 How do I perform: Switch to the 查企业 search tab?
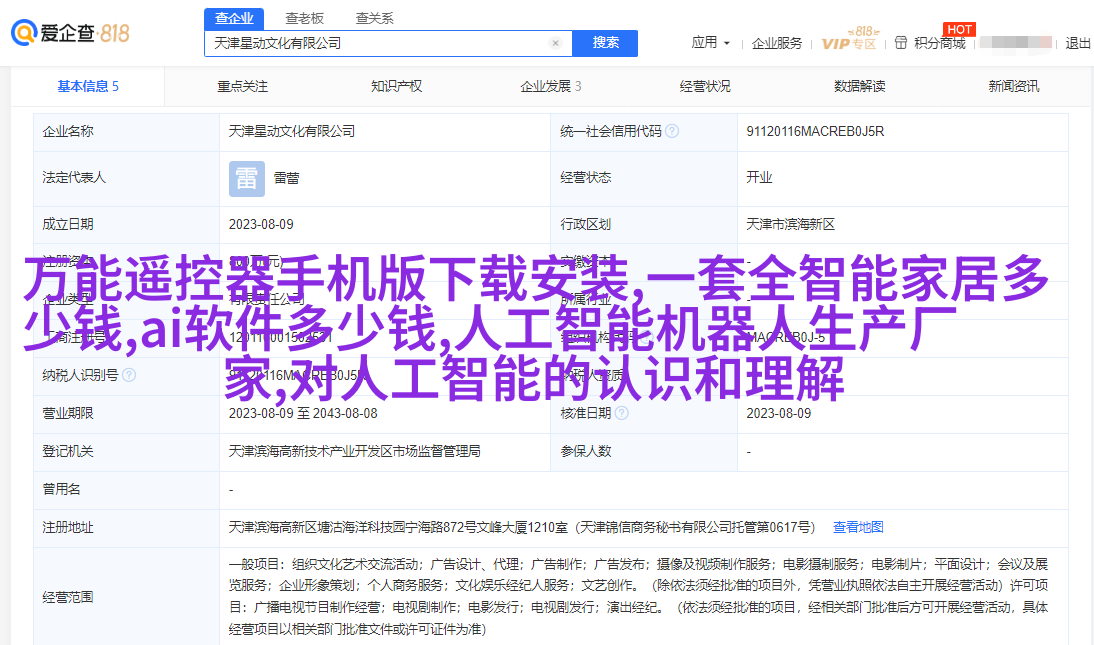[234, 19]
